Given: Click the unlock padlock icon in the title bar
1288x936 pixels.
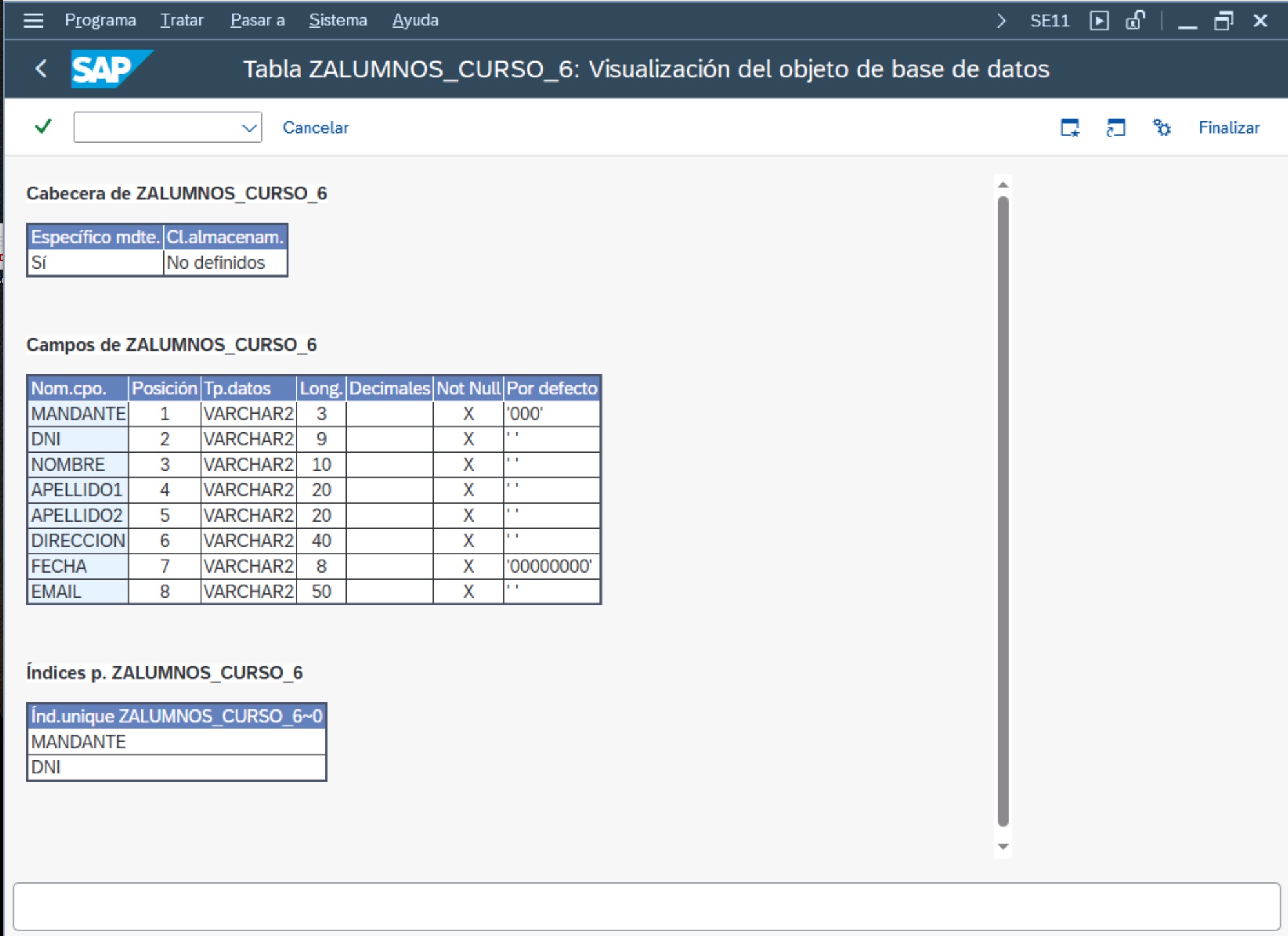Looking at the screenshot, I should pyautogui.click(x=1135, y=21).
